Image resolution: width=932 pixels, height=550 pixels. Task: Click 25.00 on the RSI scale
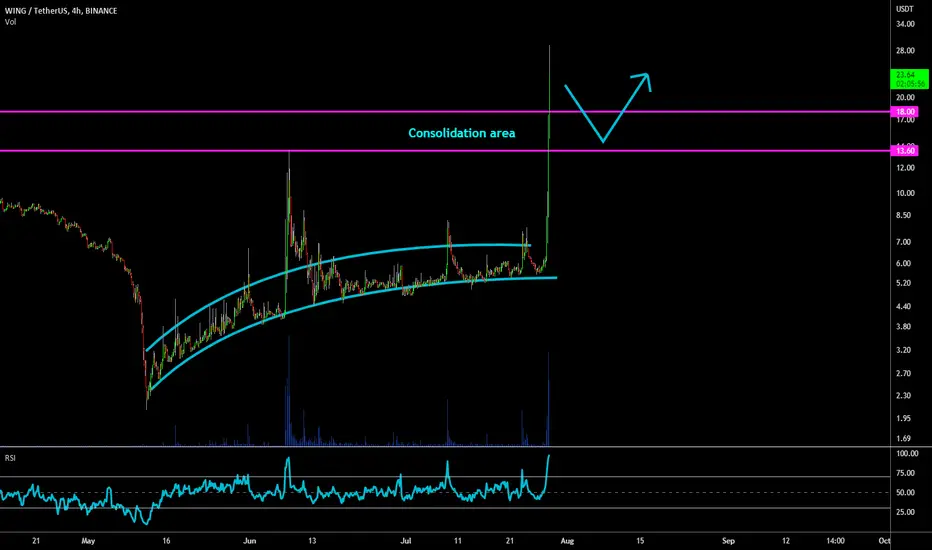click(x=905, y=512)
